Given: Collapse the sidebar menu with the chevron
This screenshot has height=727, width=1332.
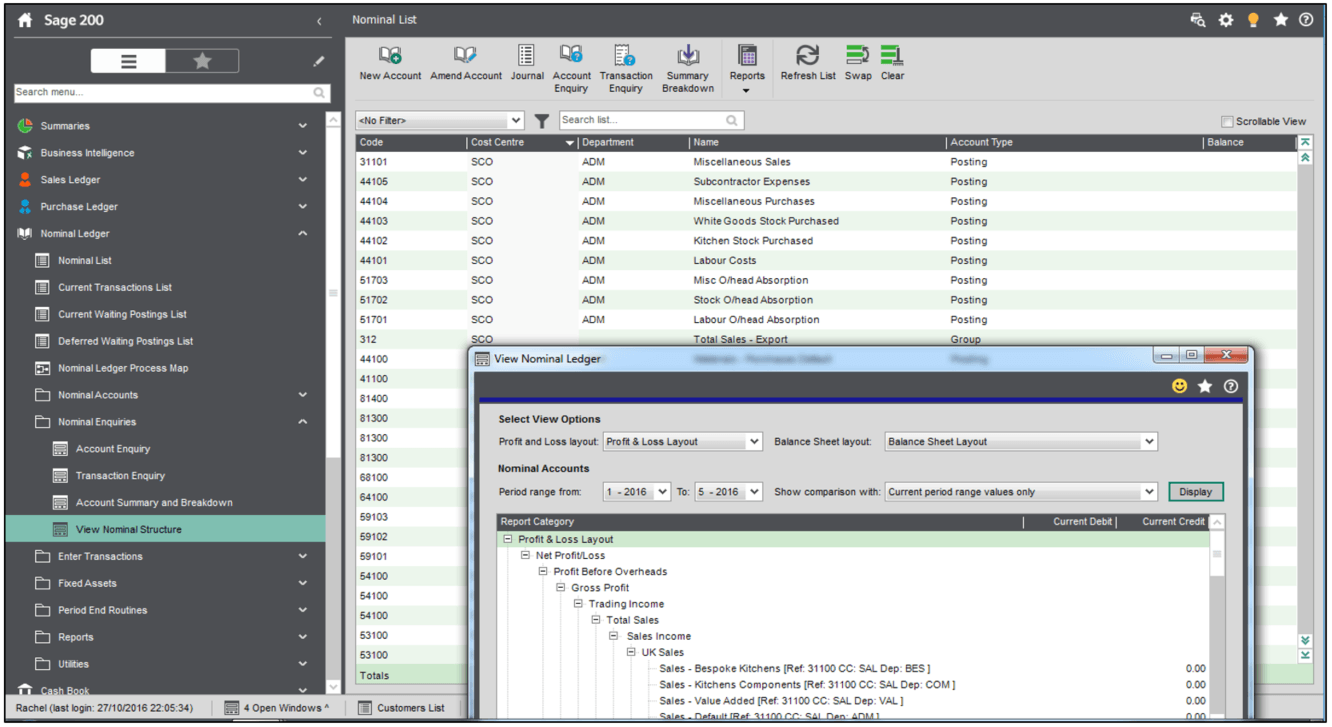Looking at the screenshot, I should 319,20.
